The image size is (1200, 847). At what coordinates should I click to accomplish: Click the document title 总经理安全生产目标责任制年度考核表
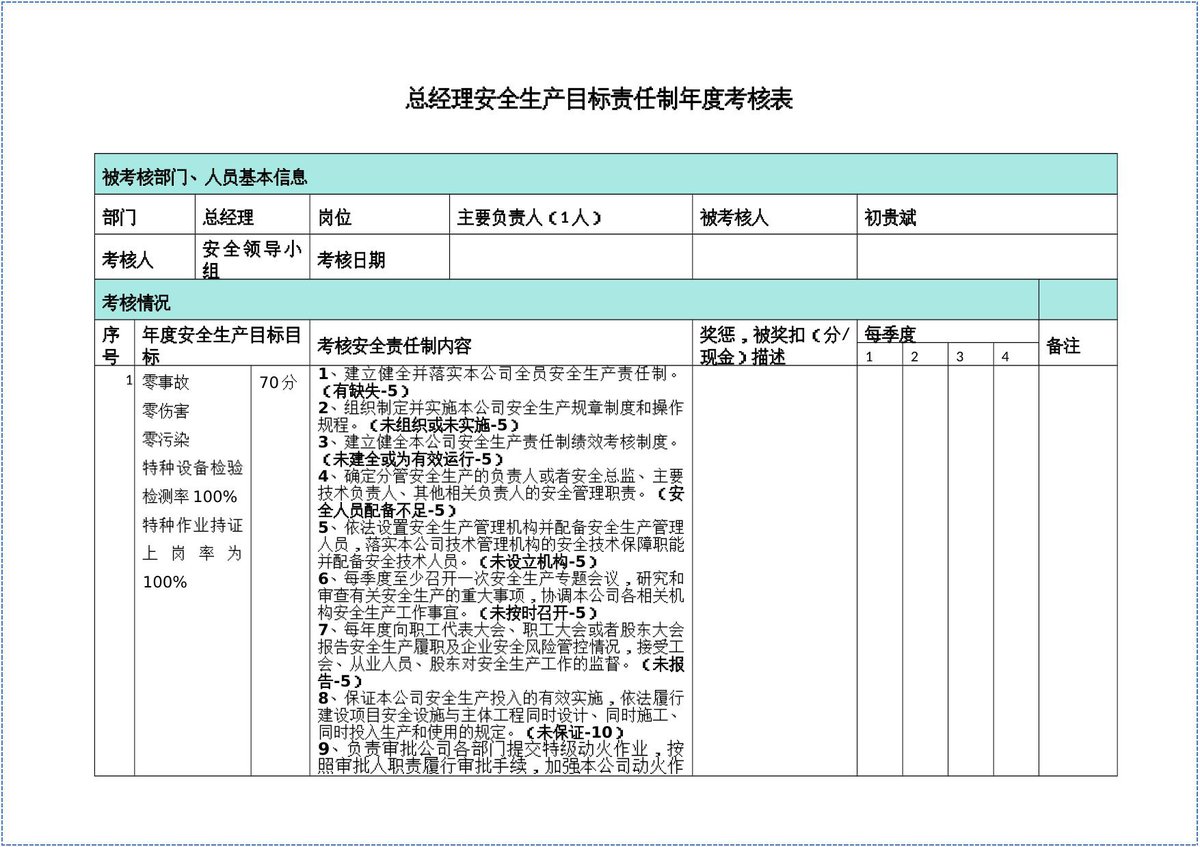[599, 100]
